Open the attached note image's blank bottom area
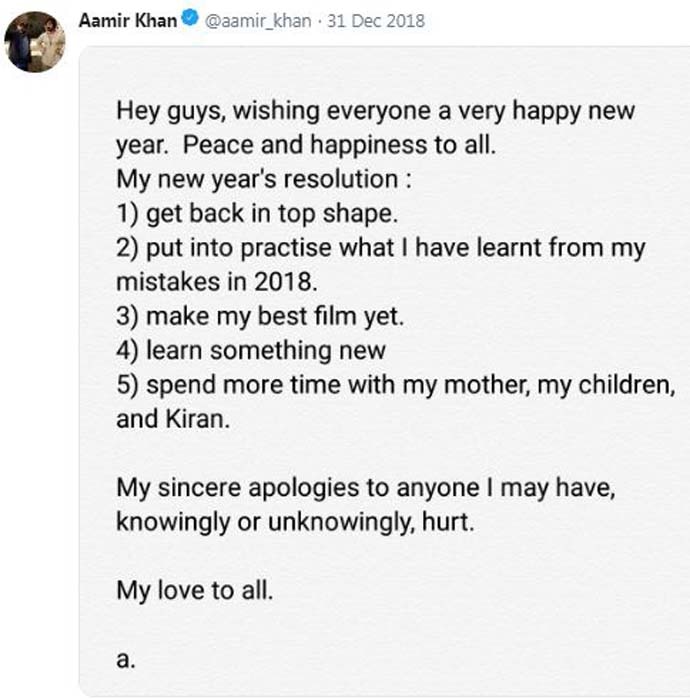Screen dimensions: 690x700 pos(400,650)
